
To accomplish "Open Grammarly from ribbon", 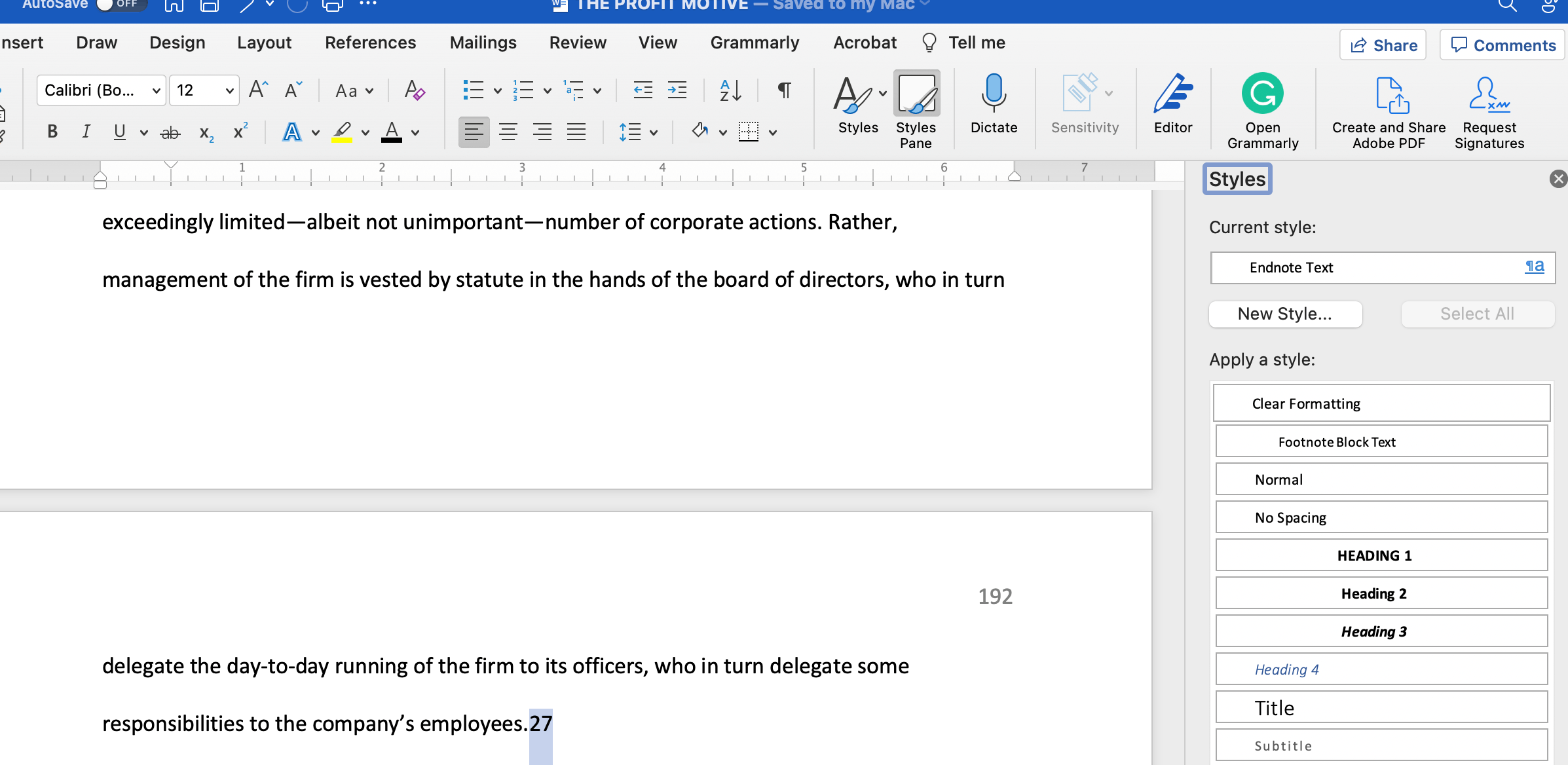I will [1262, 111].
